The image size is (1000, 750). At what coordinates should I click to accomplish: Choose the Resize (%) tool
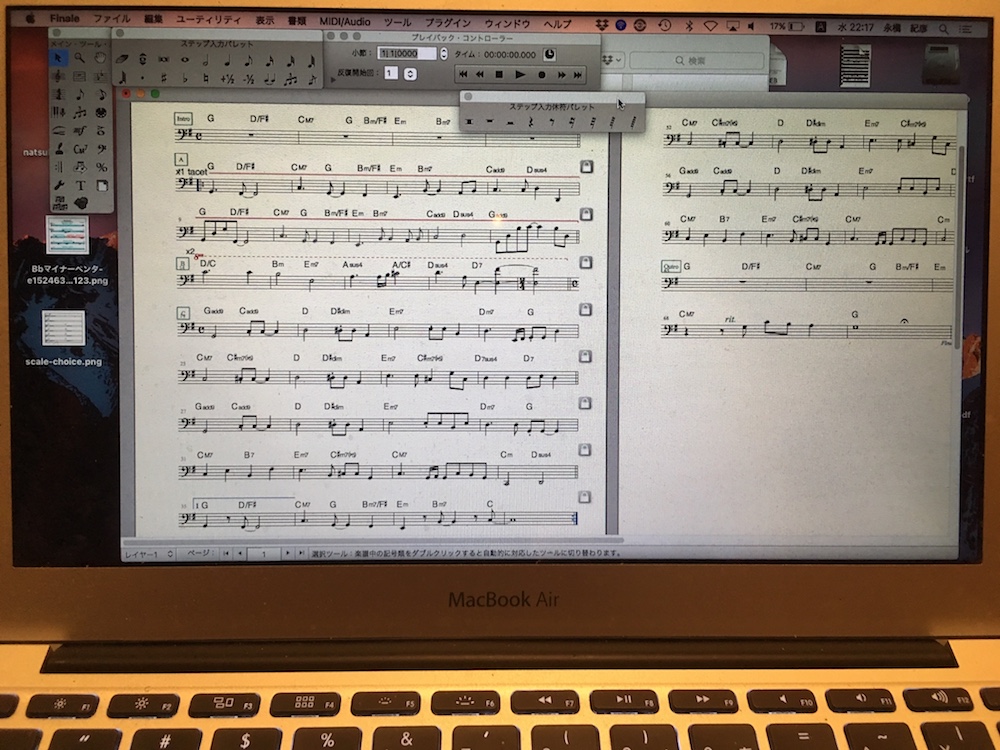[x=101, y=167]
